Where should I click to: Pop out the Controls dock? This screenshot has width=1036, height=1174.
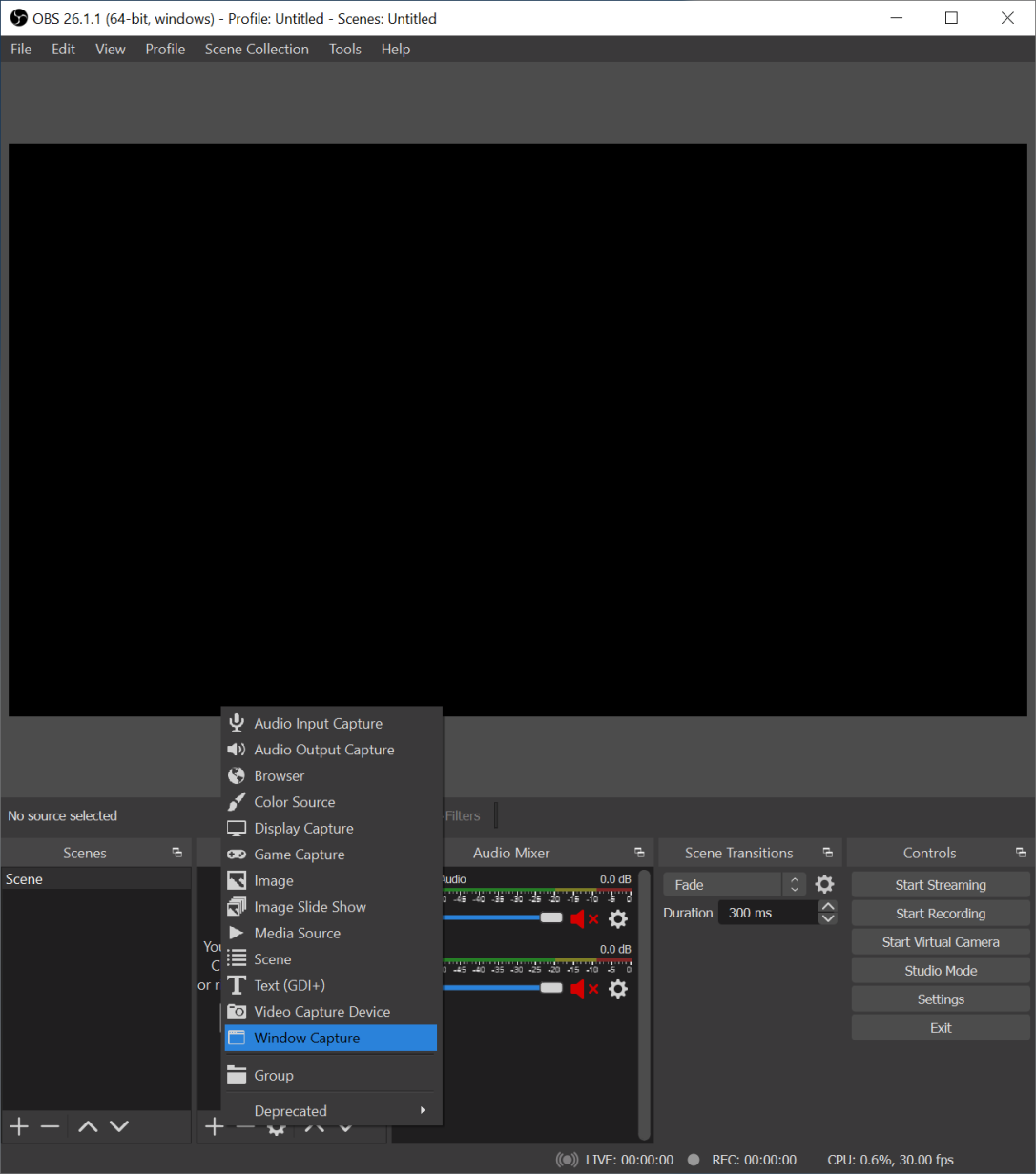tap(1021, 854)
